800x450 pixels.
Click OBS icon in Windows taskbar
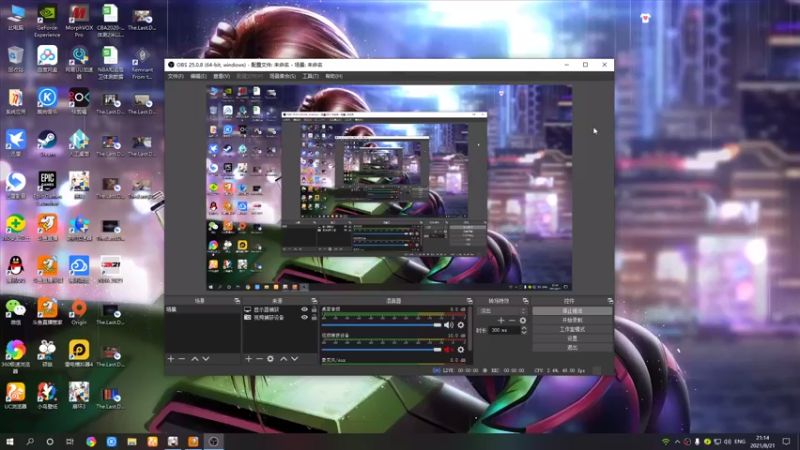(x=213, y=441)
